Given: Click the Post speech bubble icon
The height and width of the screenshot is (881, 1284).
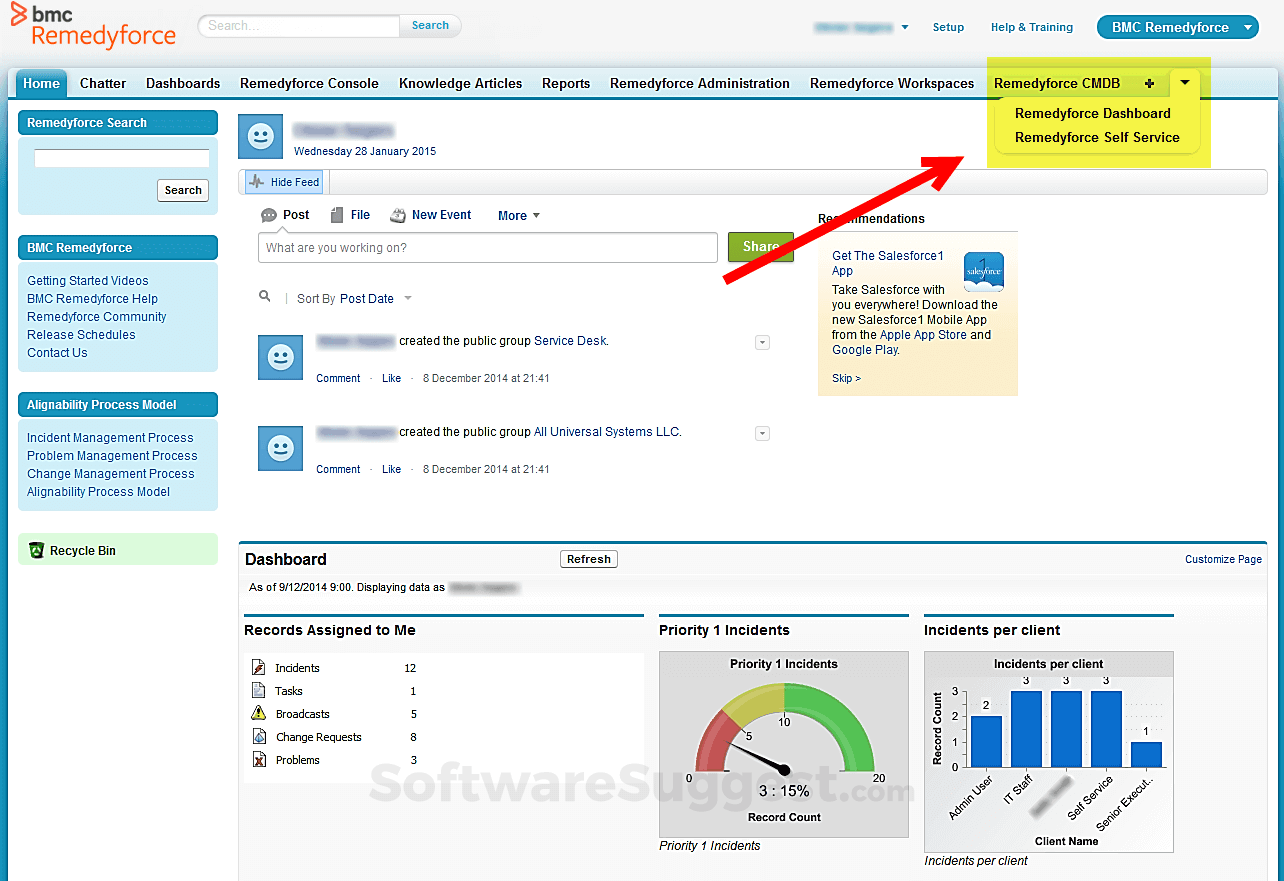Looking at the screenshot, I should tap(269, 215).
